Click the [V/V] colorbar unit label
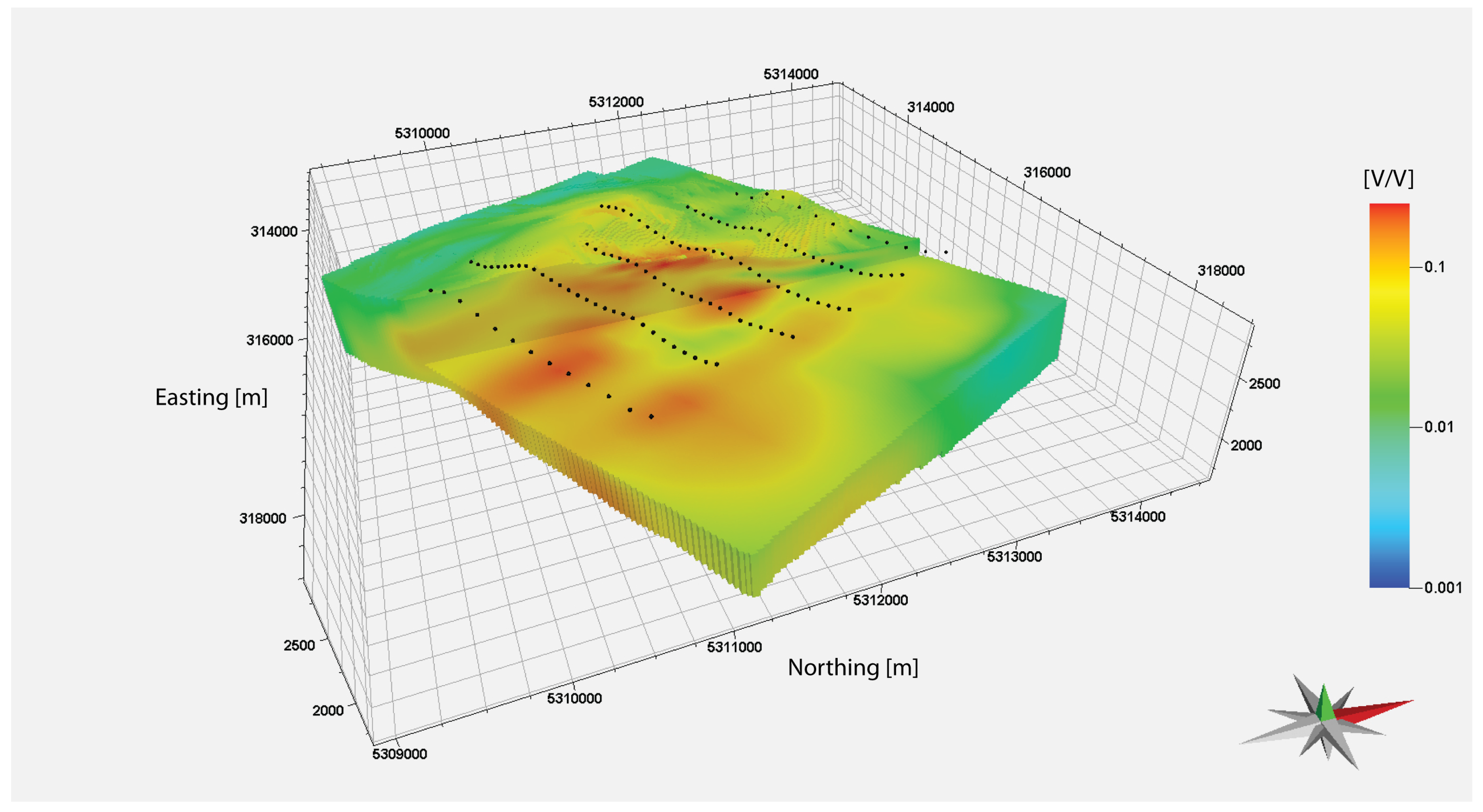 pos(1388,178)
